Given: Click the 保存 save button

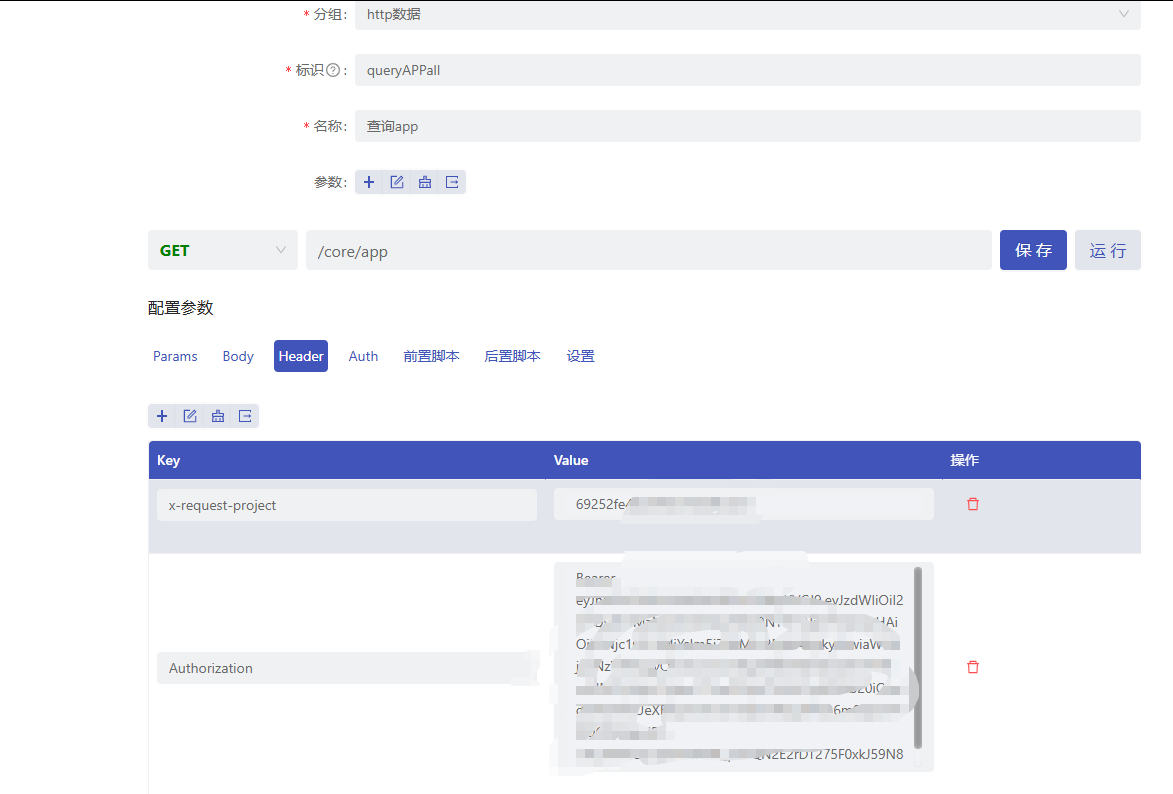Looking at the screenshot, I should tap(1033, 250).
